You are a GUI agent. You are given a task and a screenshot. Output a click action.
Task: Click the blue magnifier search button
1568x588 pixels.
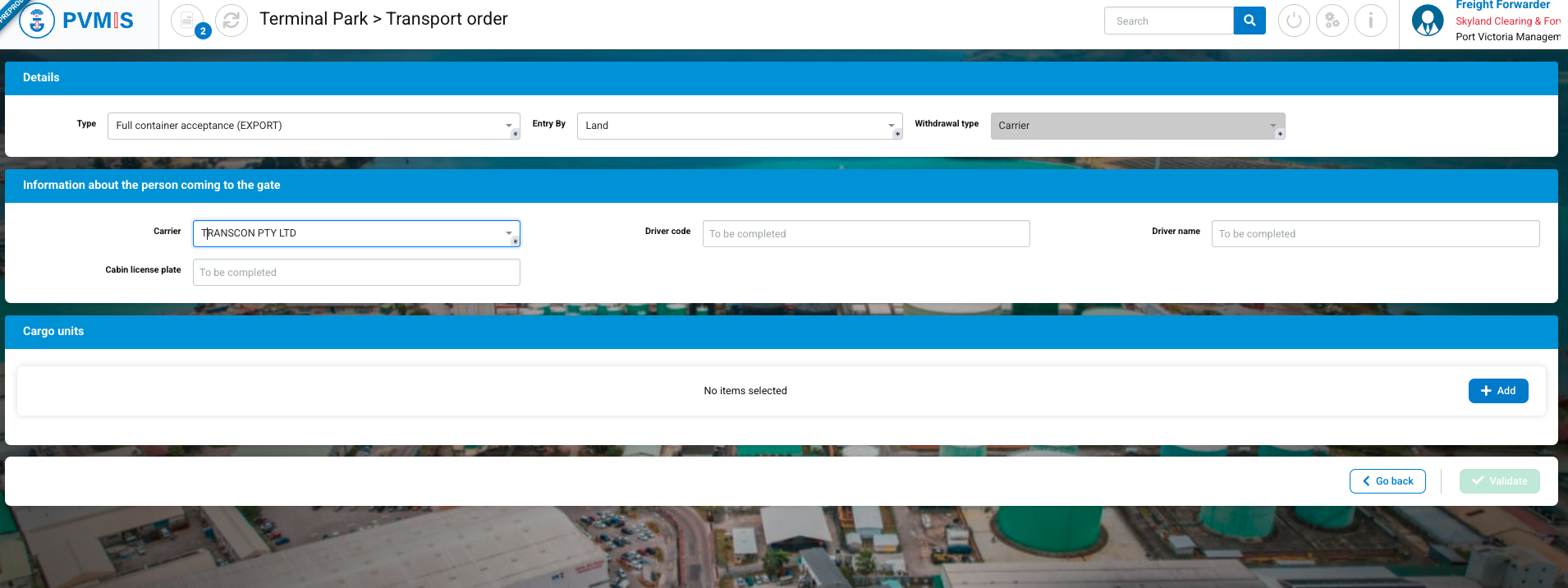tap(1249, 21)
